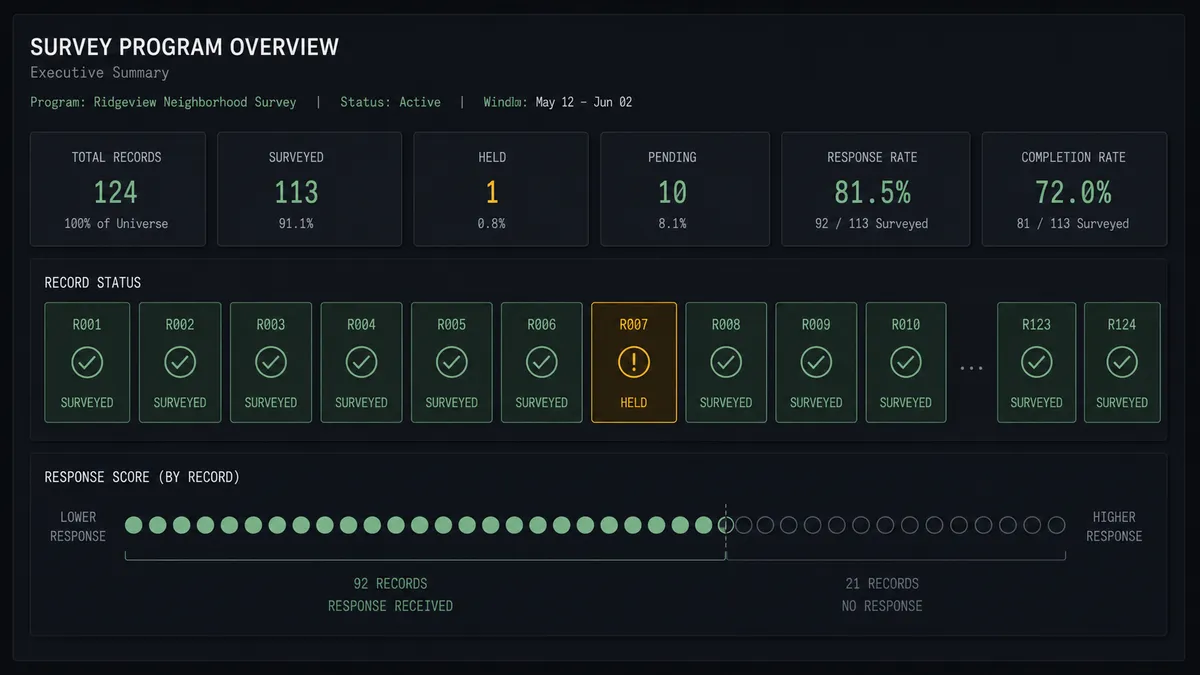Click the checkmark icon in record R123
Screen dimensions: 1200x675
click(1037, 363)
